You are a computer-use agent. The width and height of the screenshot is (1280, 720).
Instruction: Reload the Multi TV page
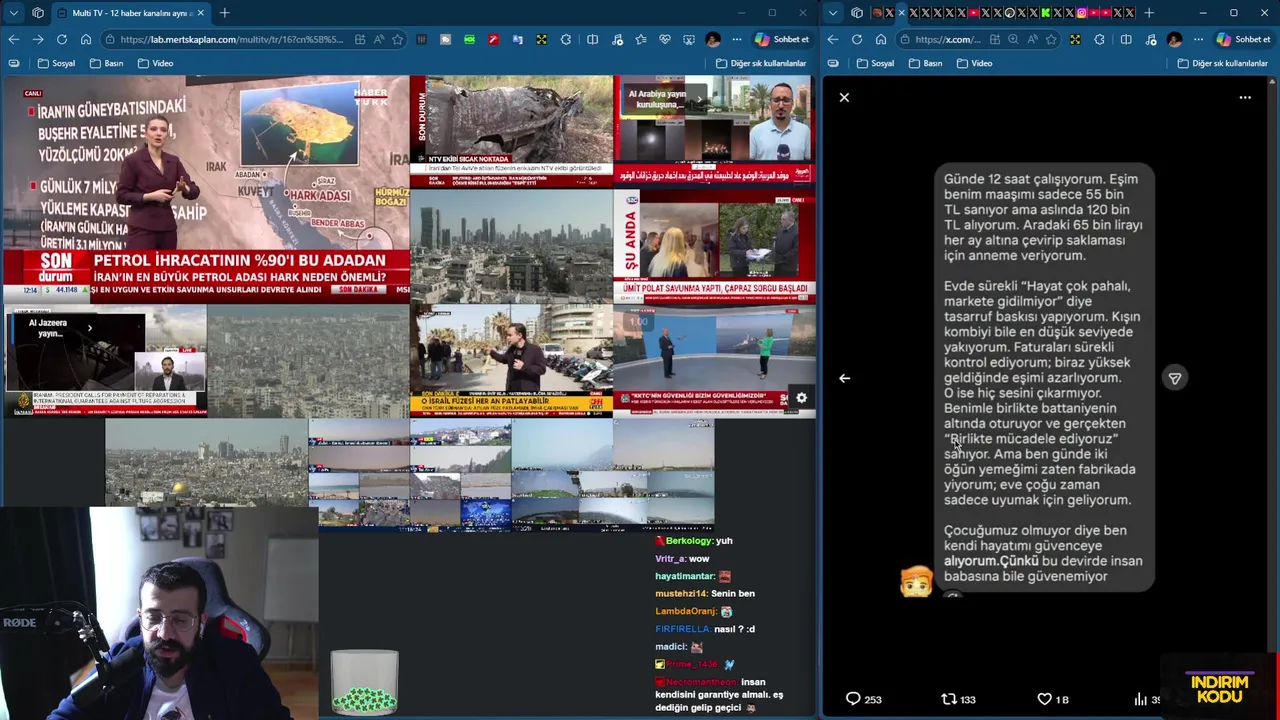pyautogui.click(x=62, y=39)
